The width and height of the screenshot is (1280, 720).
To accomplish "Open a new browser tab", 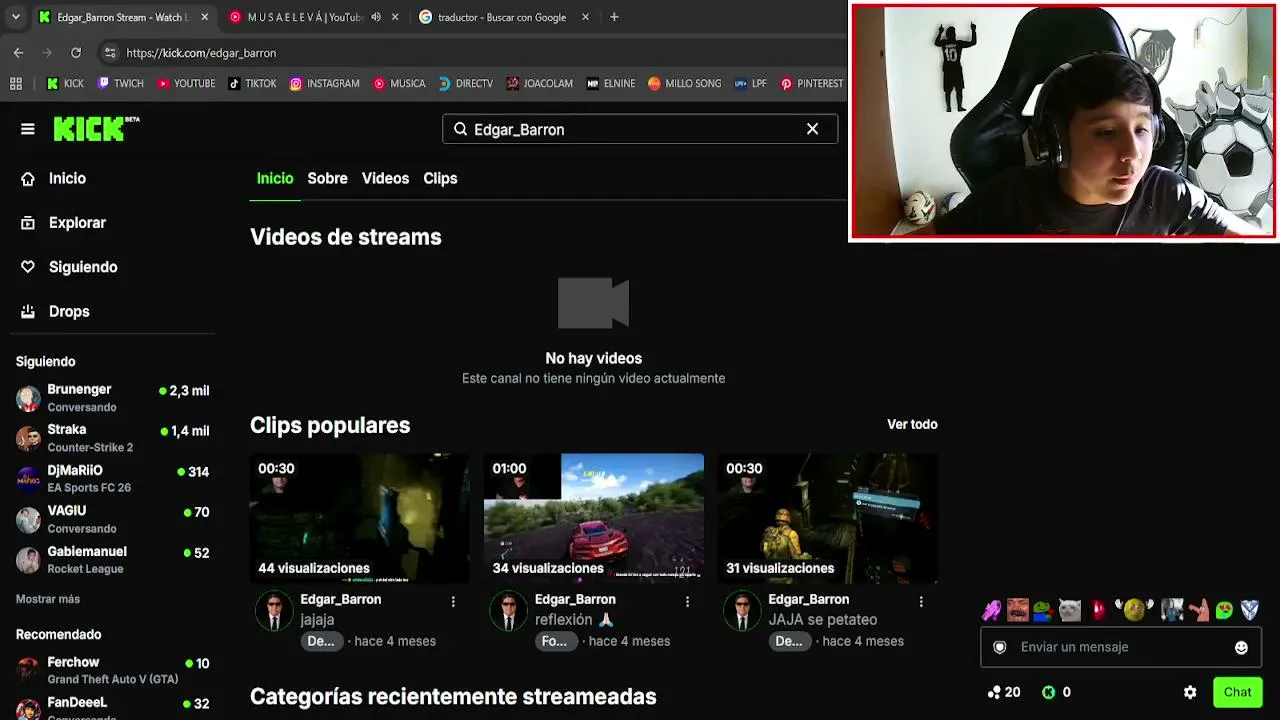I will pos(614,17).
